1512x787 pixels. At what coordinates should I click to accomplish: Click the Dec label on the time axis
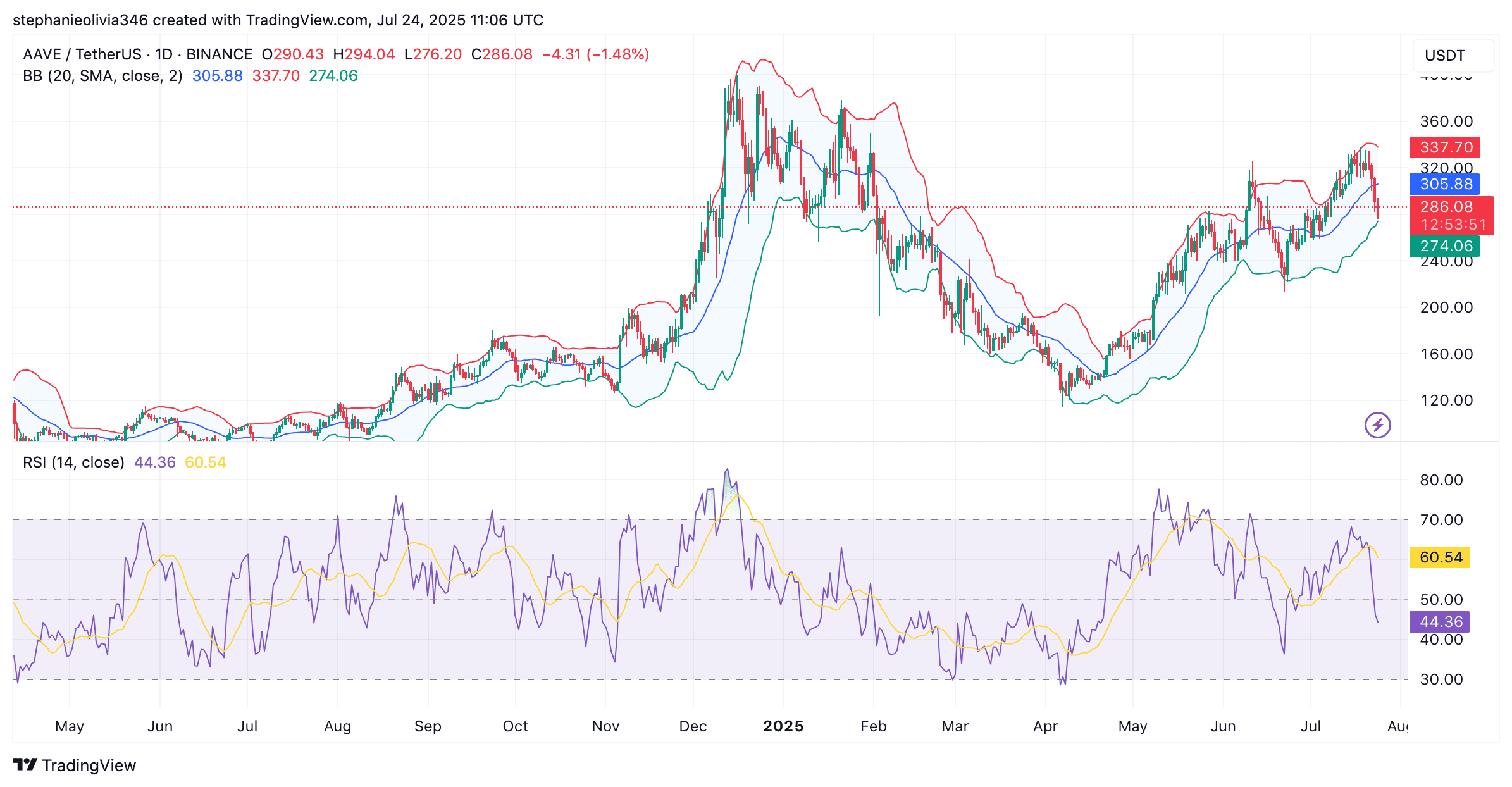click(x=693, y=726)
